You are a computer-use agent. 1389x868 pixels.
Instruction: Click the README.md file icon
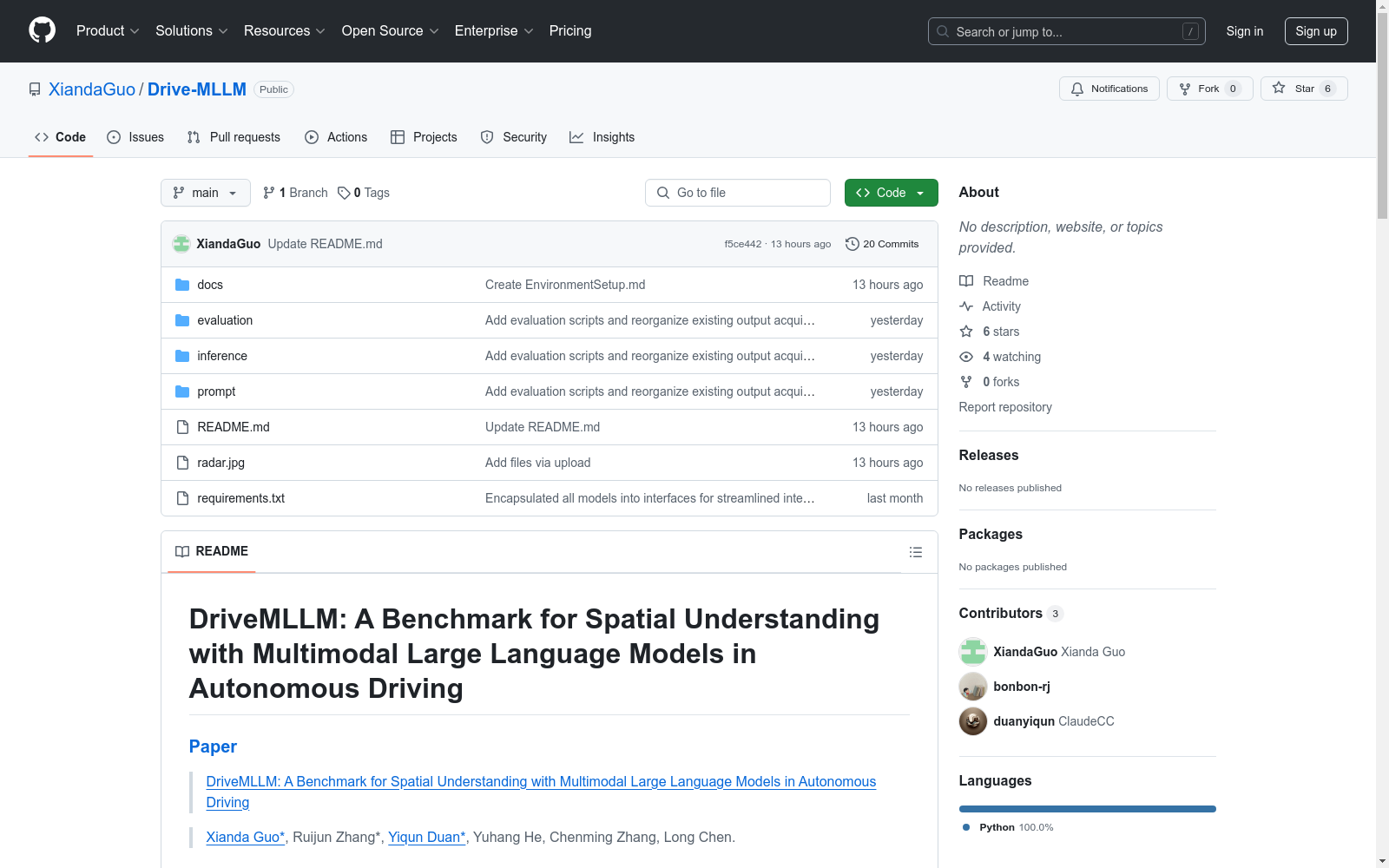click(x=182, y=427)
